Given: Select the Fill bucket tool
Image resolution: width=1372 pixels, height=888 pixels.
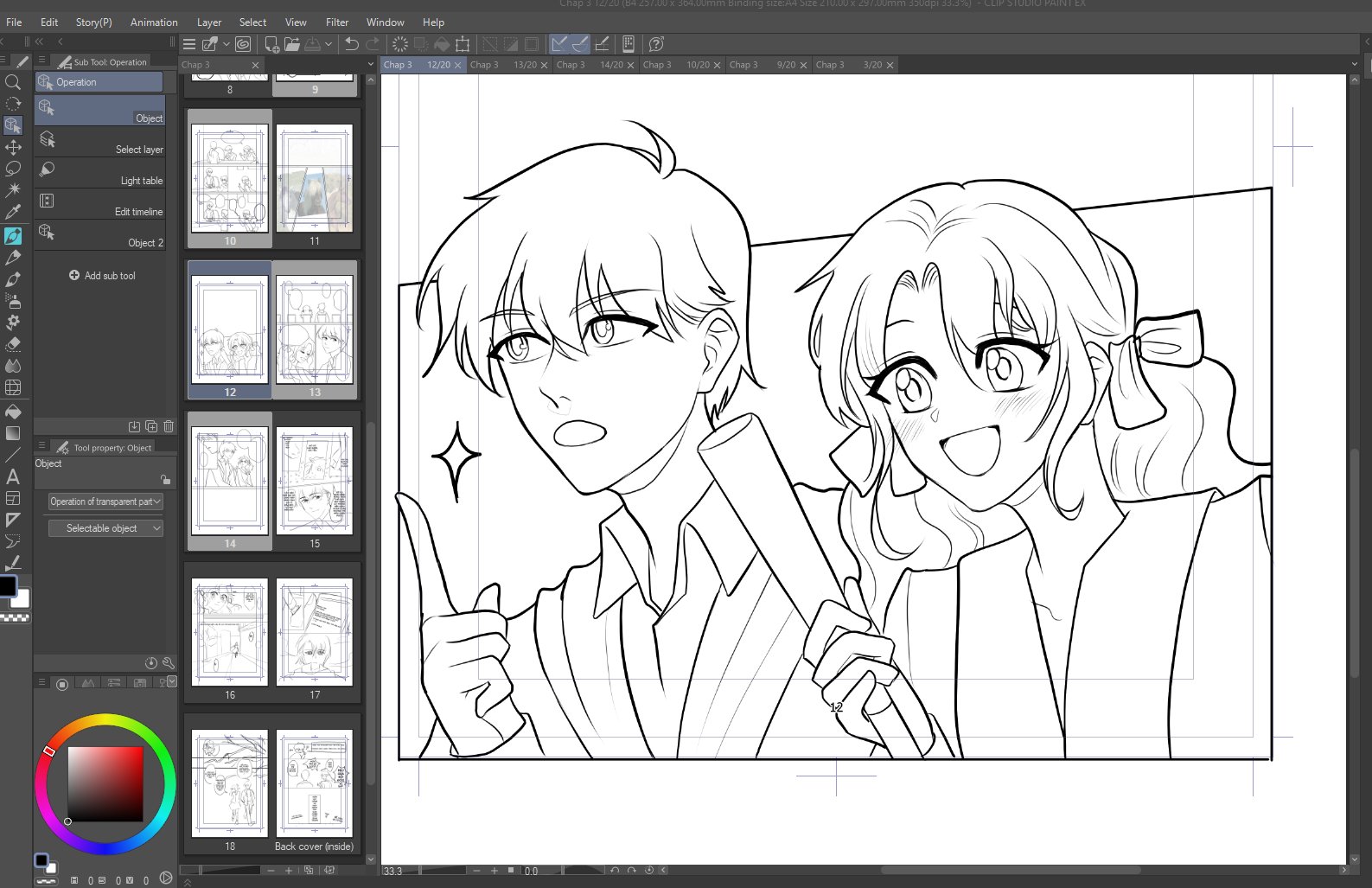Looking at the screenshot, I should pos(13,412).
